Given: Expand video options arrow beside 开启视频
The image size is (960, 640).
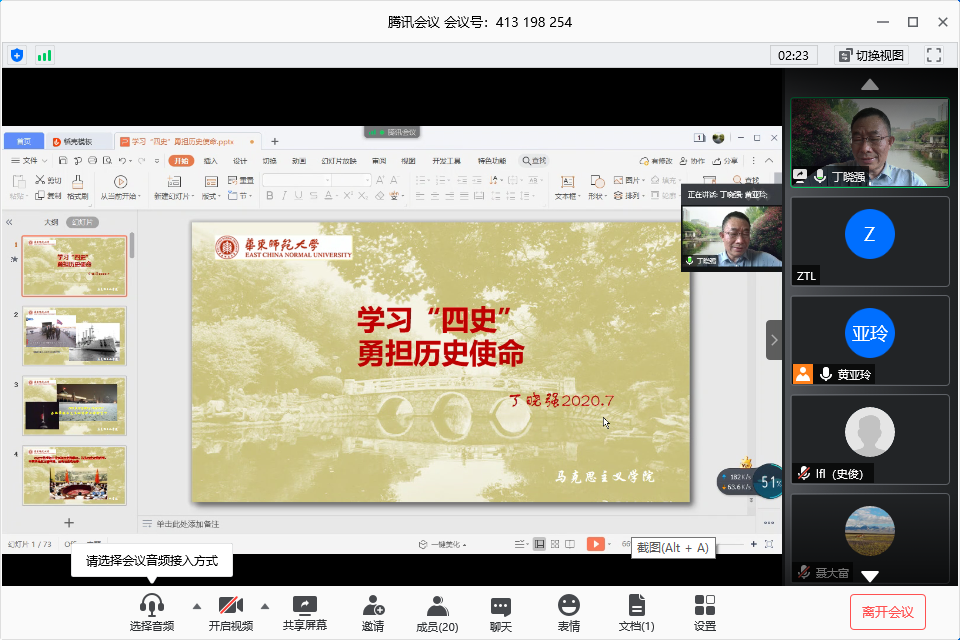Looking at the screenshot, I should pyautogui.click(x=264, y=606).
